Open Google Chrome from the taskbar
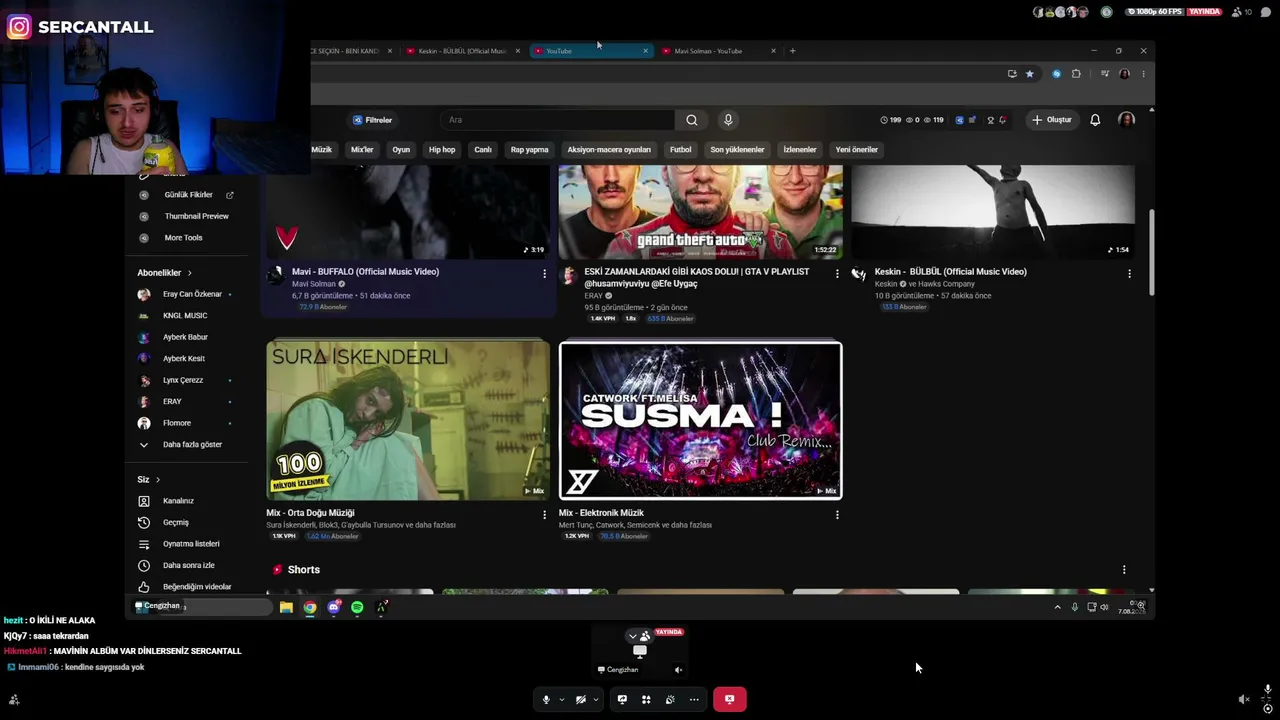 (310, 607)
